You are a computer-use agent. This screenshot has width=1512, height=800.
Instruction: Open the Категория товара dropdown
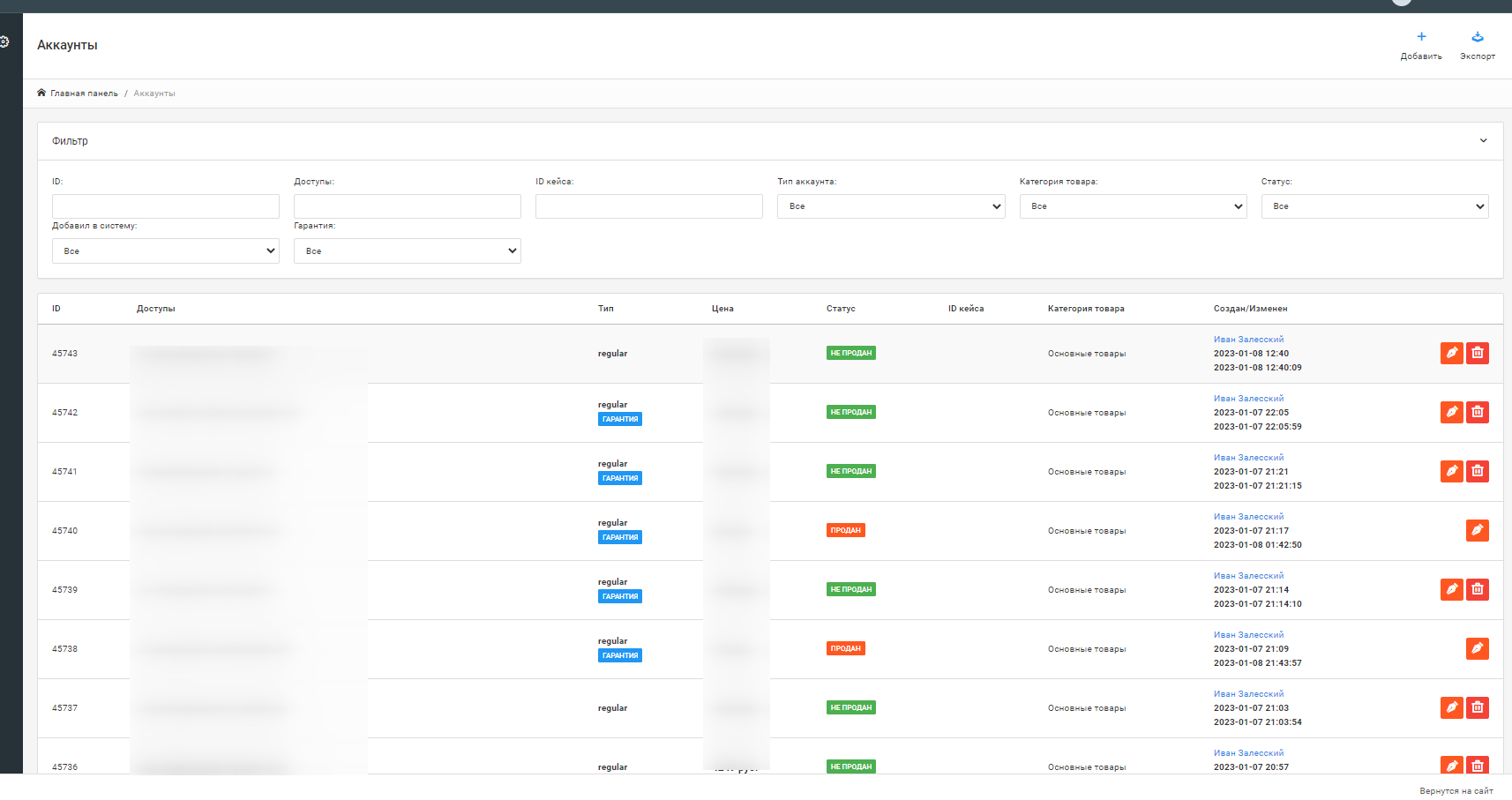point(1133,206)
